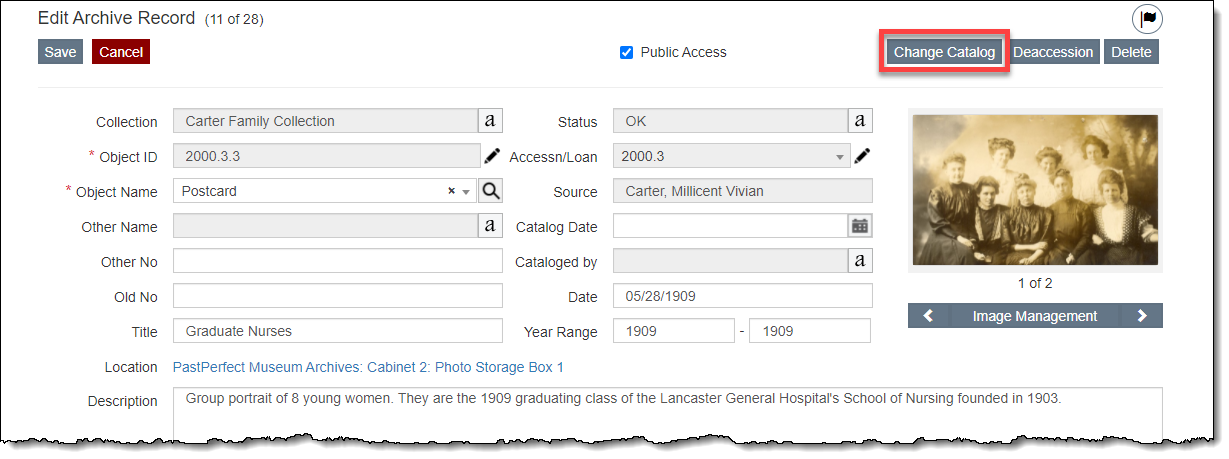
Task: Click the Save button
Action: (x=60, y=52)
